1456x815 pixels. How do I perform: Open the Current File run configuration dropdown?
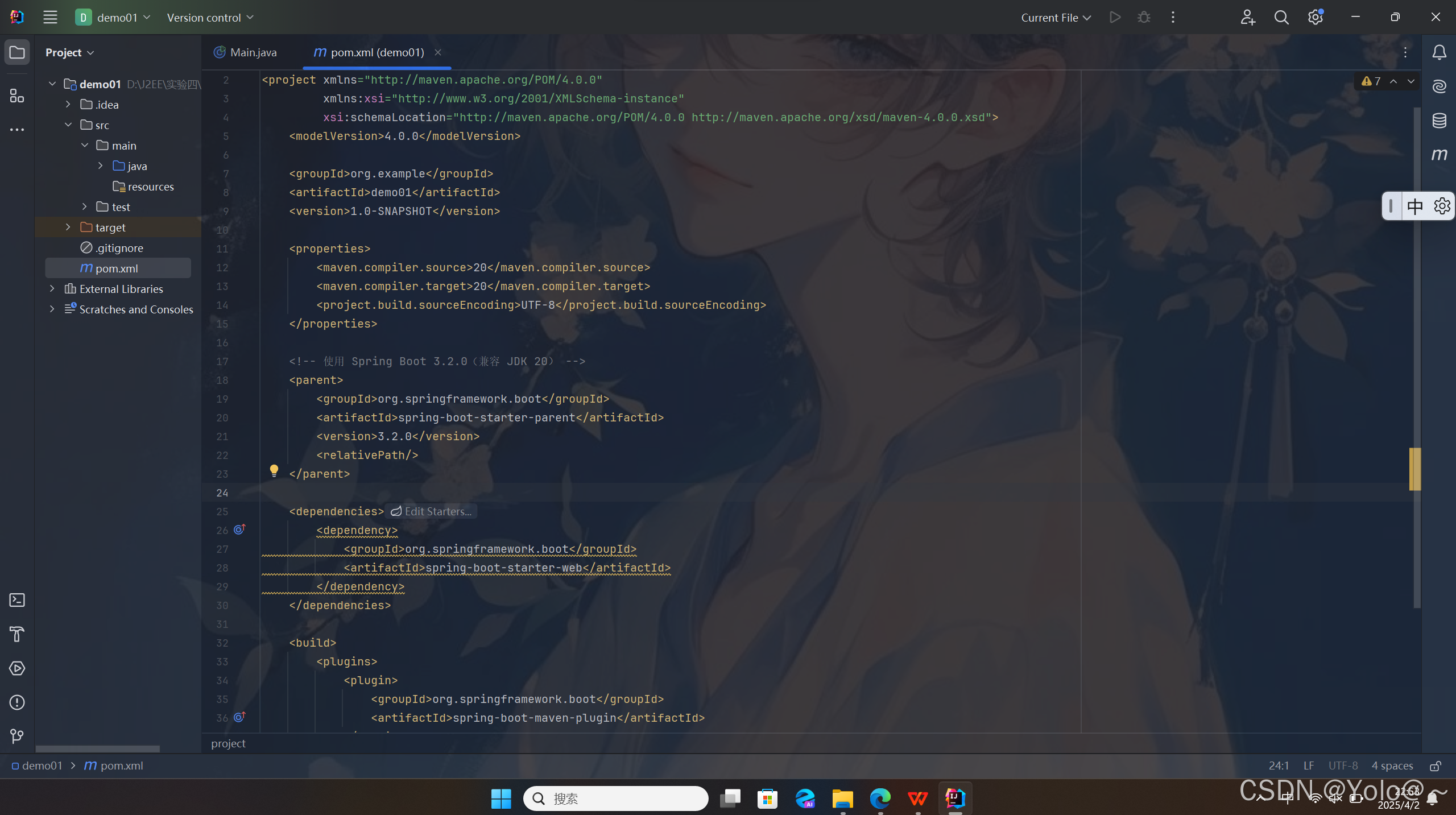pyautogui.click(x=1056, y=18)
